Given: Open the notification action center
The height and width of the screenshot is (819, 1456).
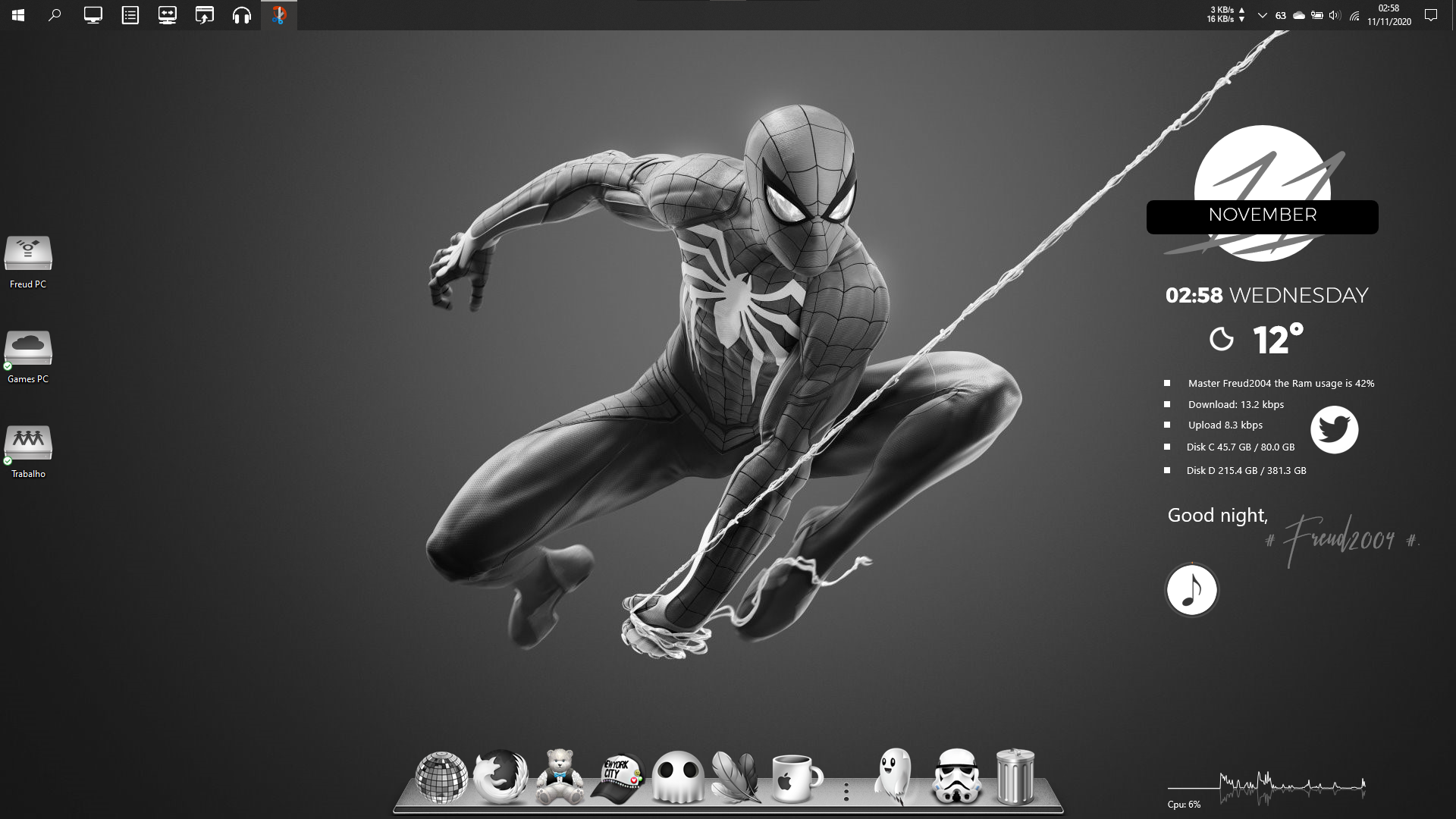Looking at the screenshot, I should [x=1431, y=15].
